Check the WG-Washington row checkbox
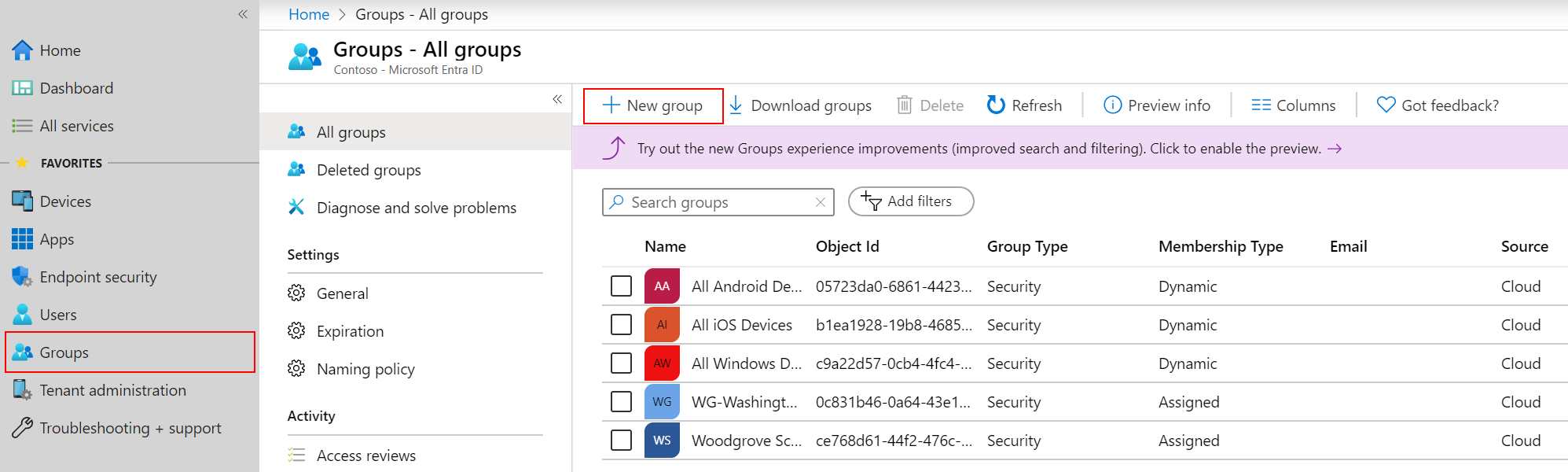This screenshot has height=472, width=1568. click(x=621, y=401)
